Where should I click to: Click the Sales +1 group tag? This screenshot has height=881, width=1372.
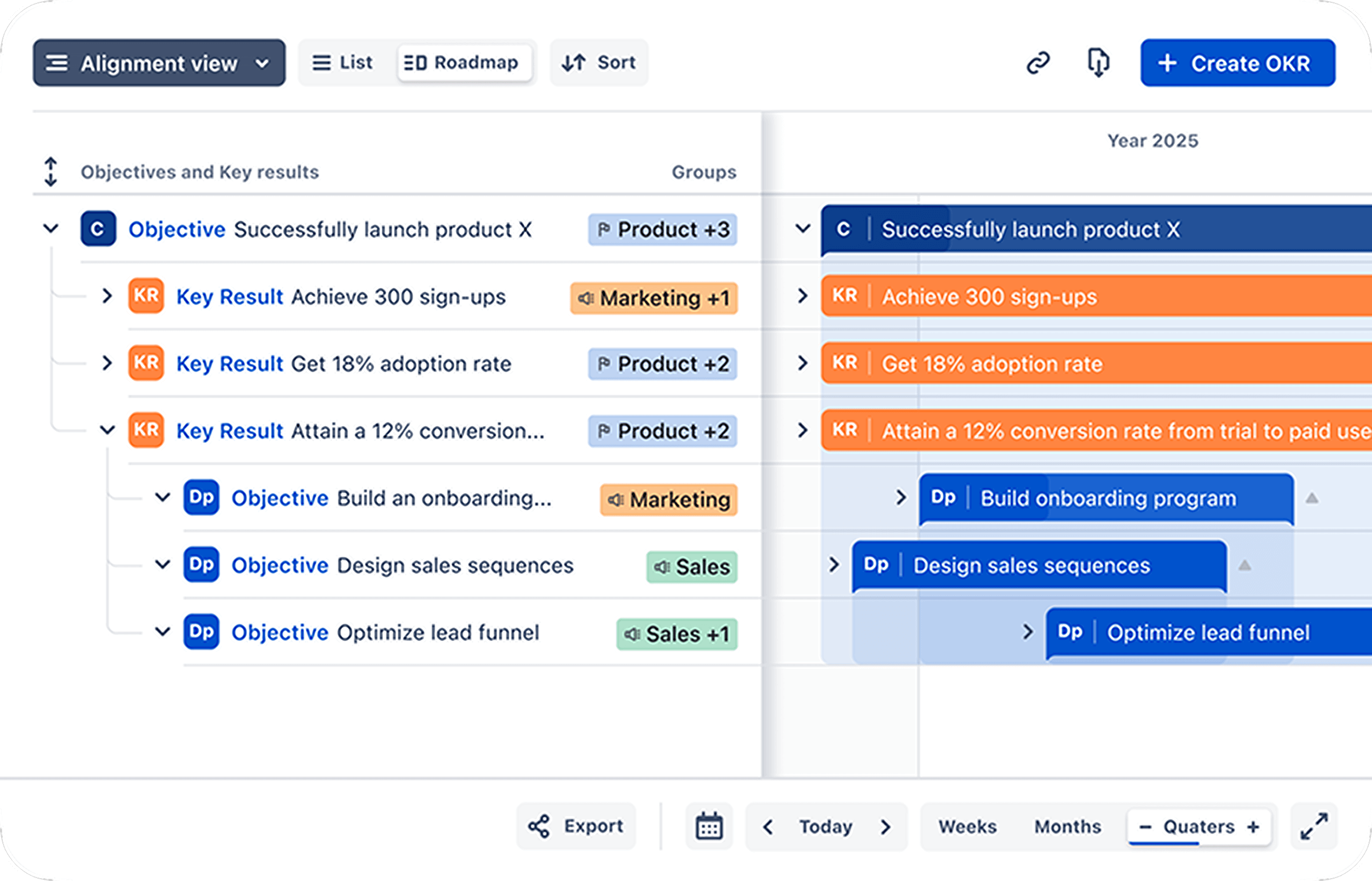(677, 634)
